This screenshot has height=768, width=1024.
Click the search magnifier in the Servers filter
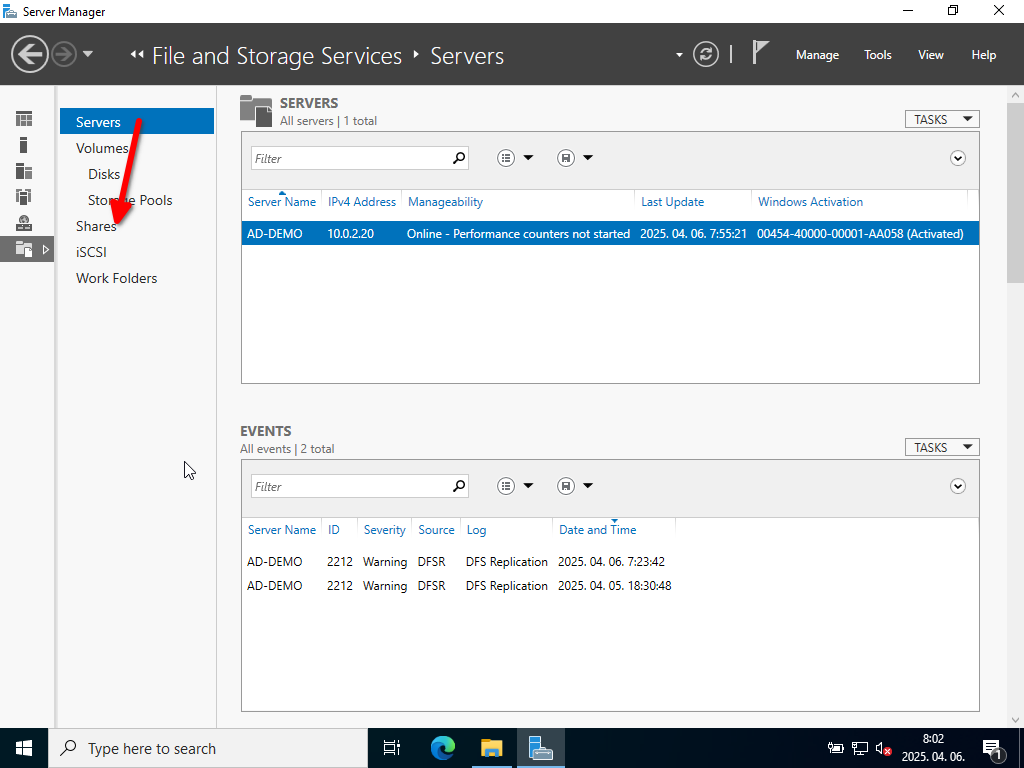point(459,158)
